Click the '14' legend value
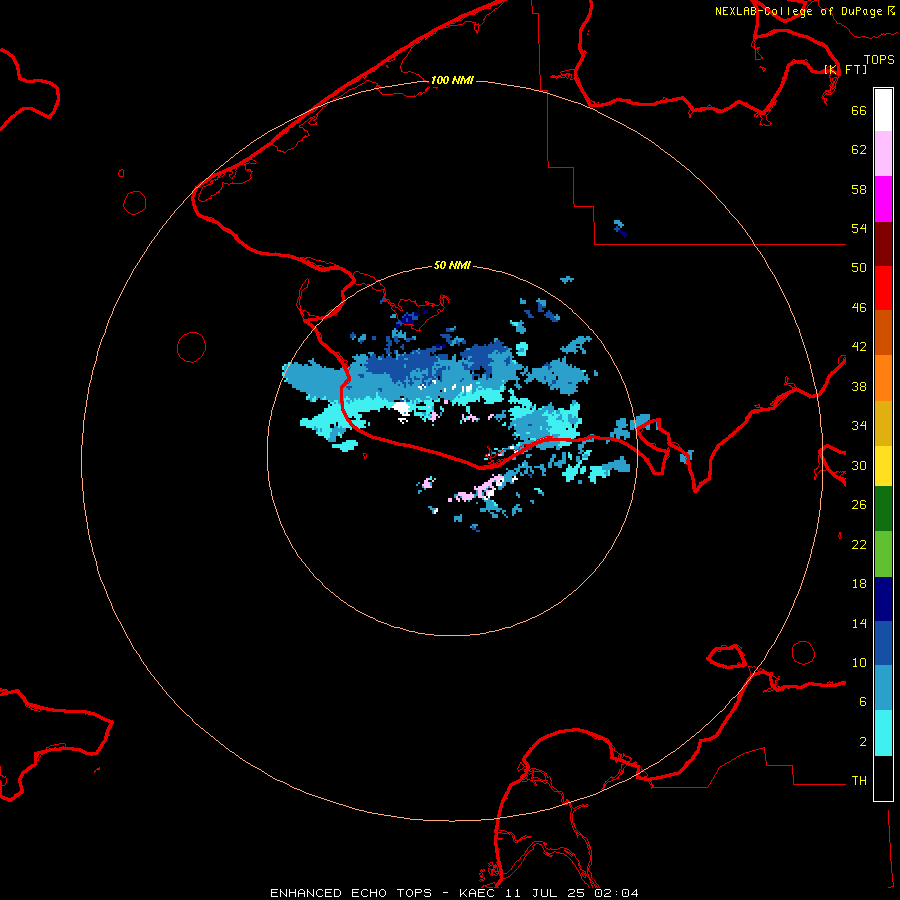Screen dimensions: 900x900 coord(859,623)
